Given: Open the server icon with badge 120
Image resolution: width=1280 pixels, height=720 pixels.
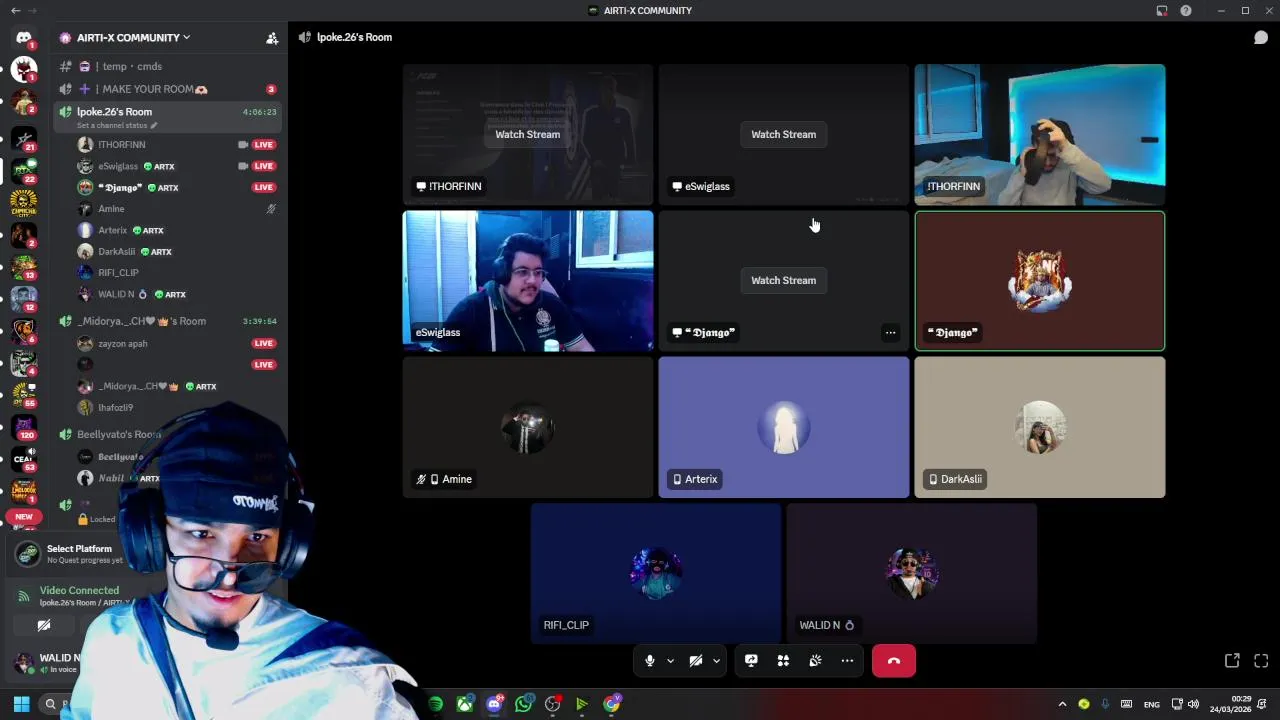Looking at the screenshot, I should [24, 427].
